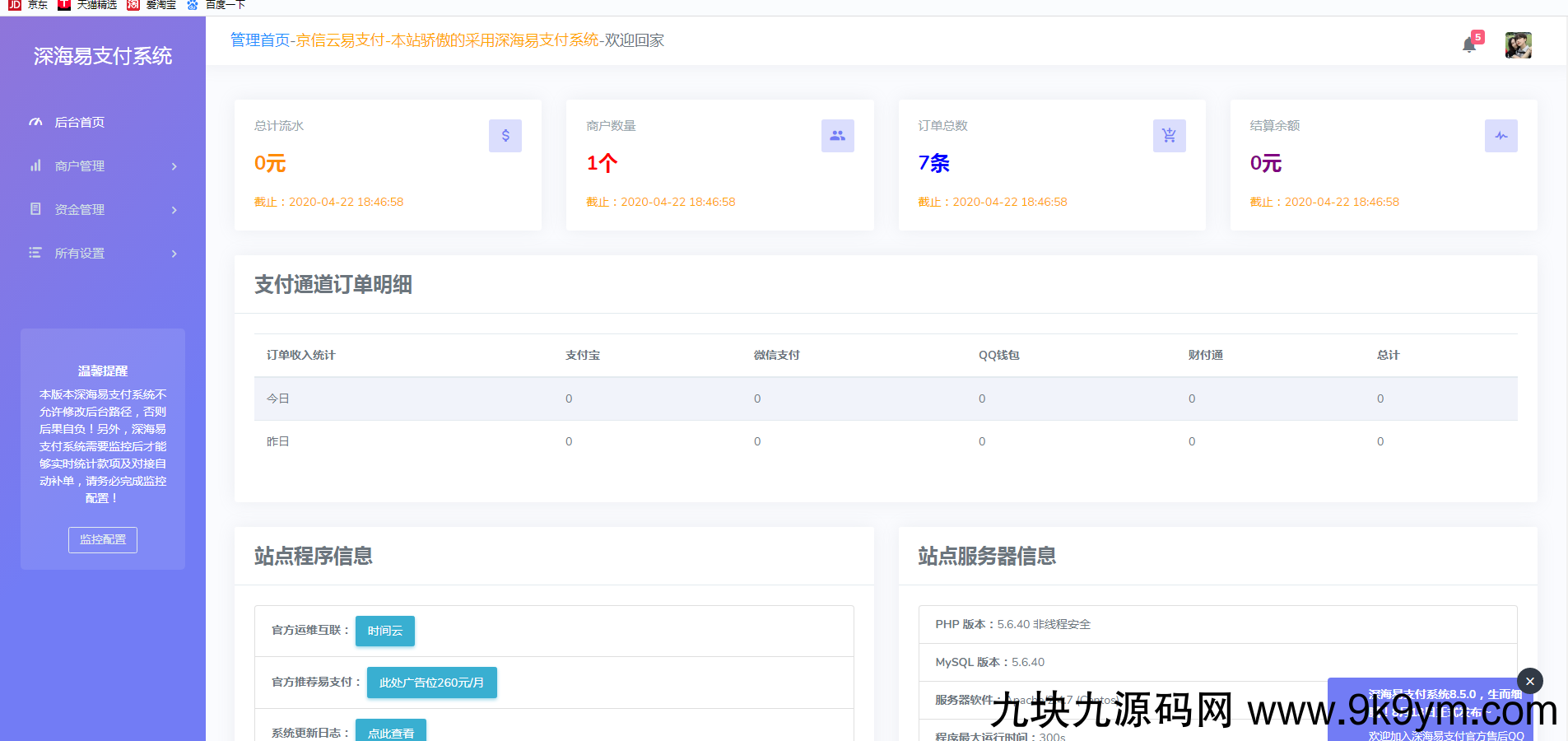Image resolution: width=1568 pixels, height=741 pixels.
Task: Click the 监控配置 button
Action: (103, 539)
